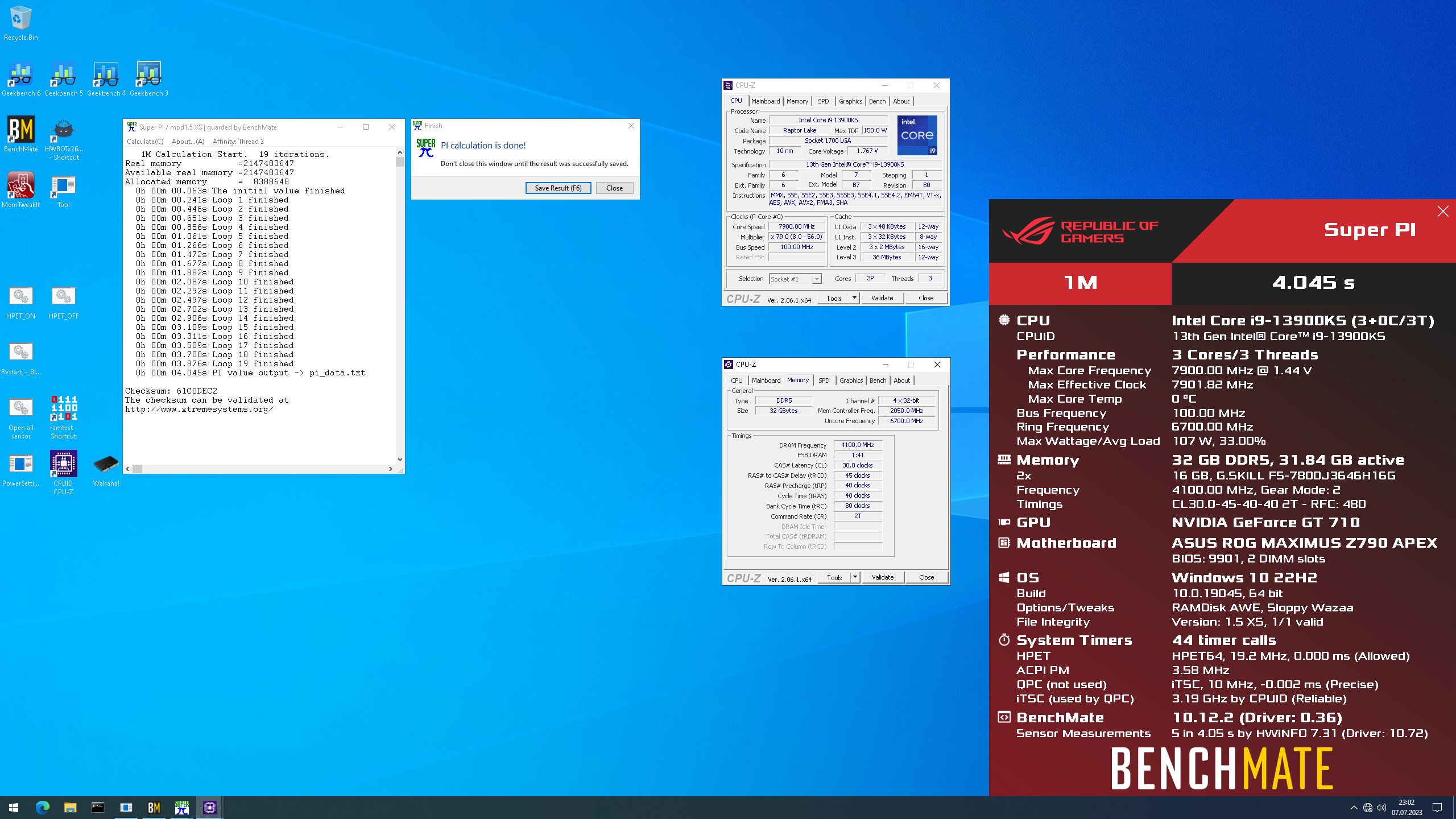
Task: Open About...(A) menu in Super PI
Action: [188, 142]
